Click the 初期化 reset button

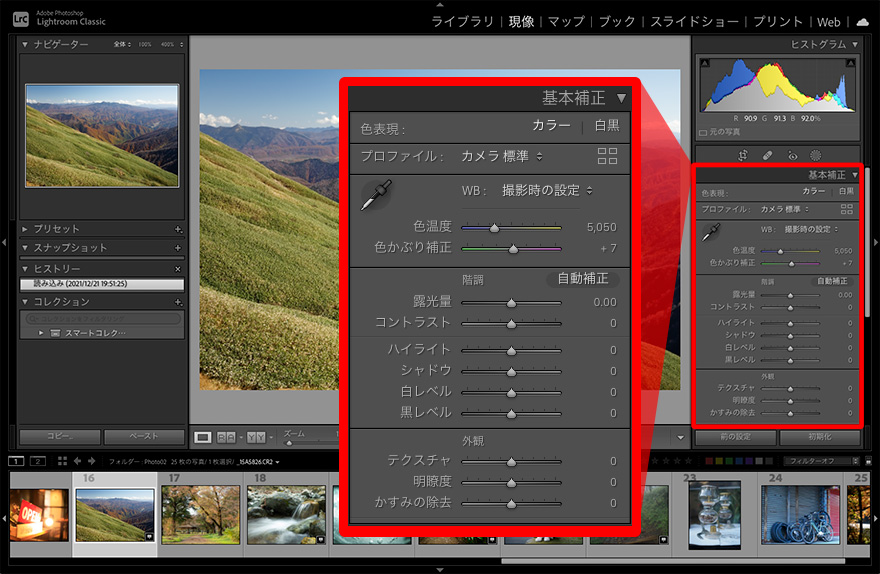pyautogui.click(x=818, y=437)
